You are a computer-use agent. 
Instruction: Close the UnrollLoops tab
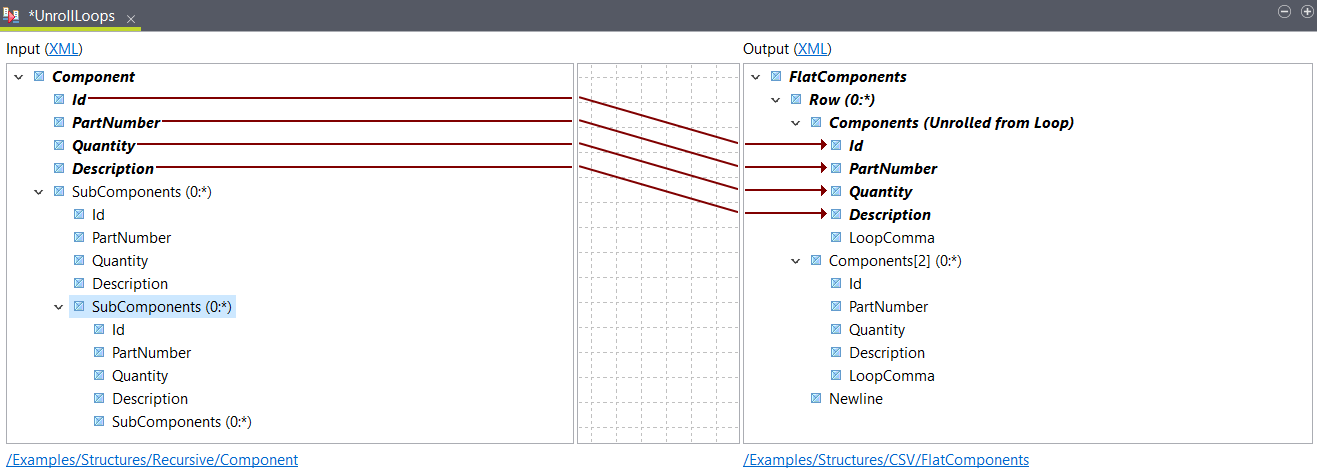coord(131,19)
